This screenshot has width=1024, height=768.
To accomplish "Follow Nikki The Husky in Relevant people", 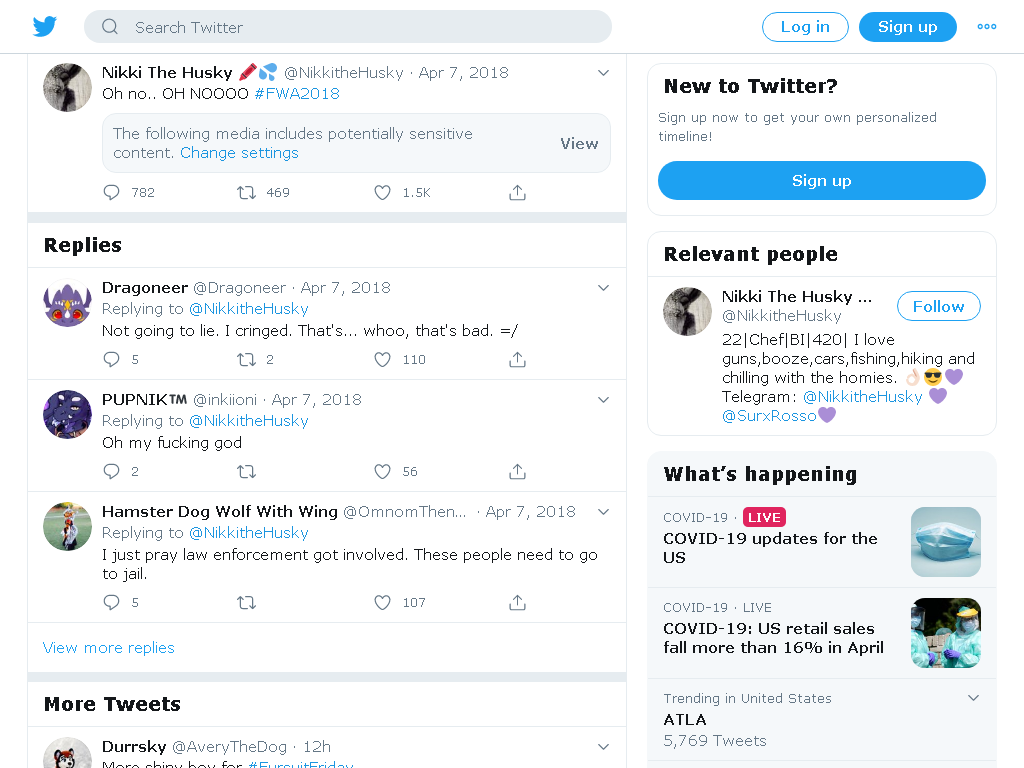I will pyautogui.click(x=938, y=306).
